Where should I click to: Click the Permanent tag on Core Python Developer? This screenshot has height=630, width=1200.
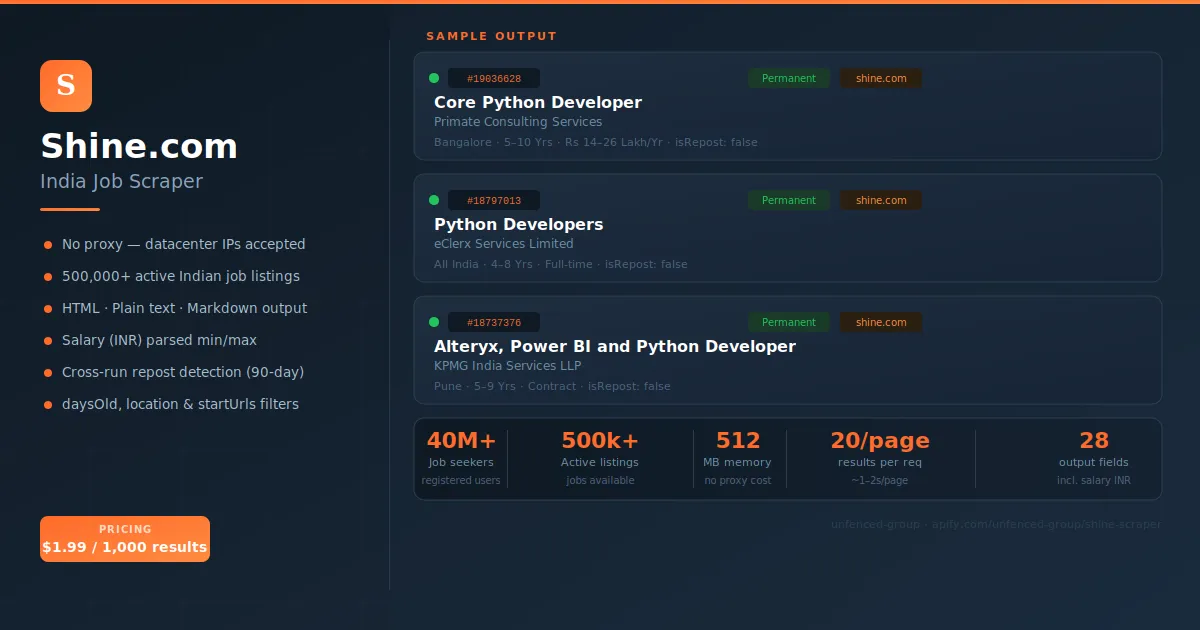point(789,78)
